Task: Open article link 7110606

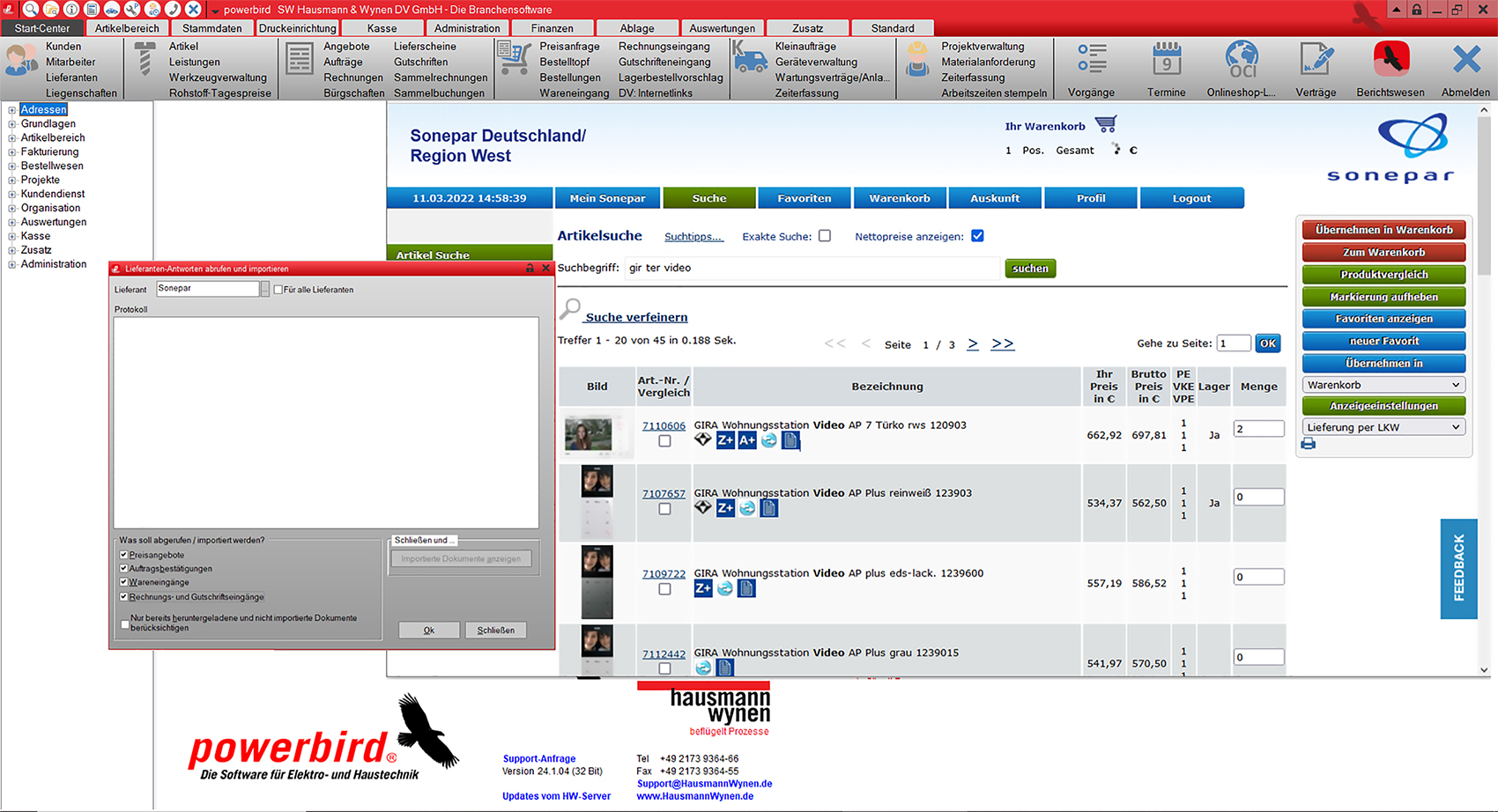Action: (664, 425)
